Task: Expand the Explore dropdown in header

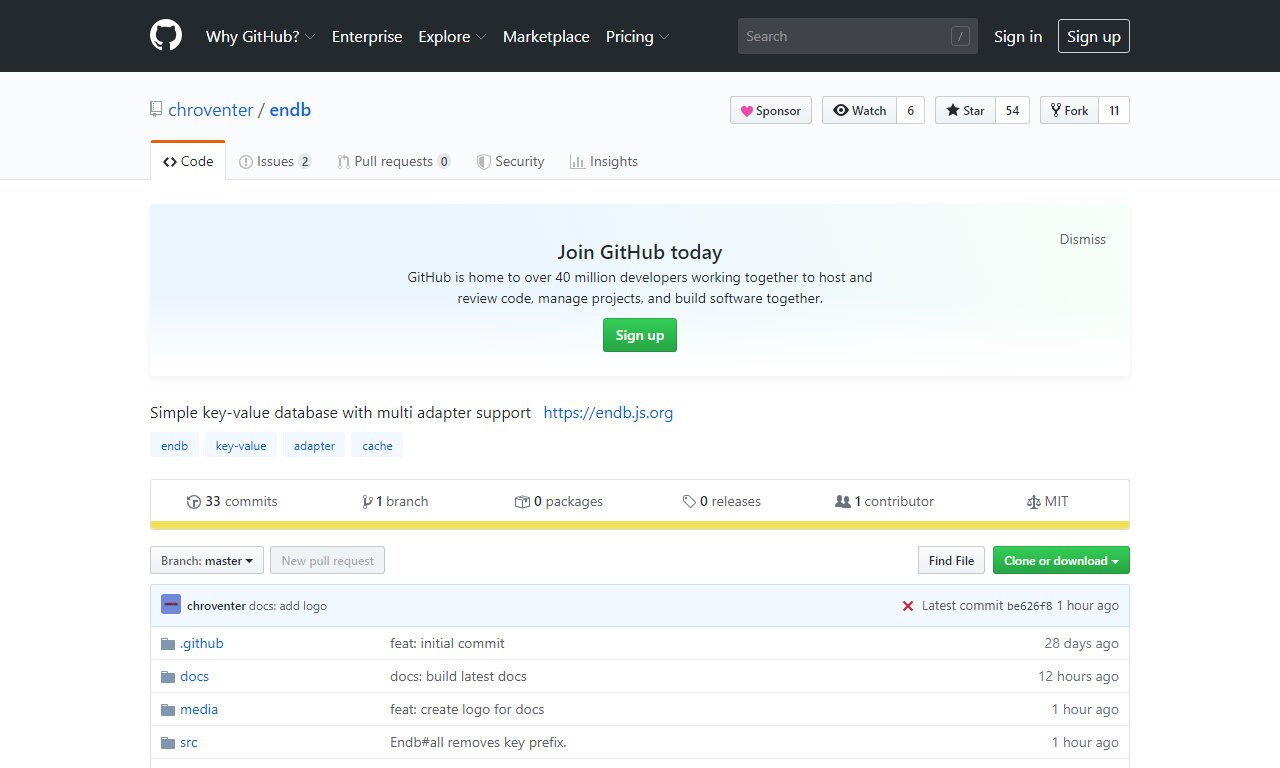Action: [452, 36]
